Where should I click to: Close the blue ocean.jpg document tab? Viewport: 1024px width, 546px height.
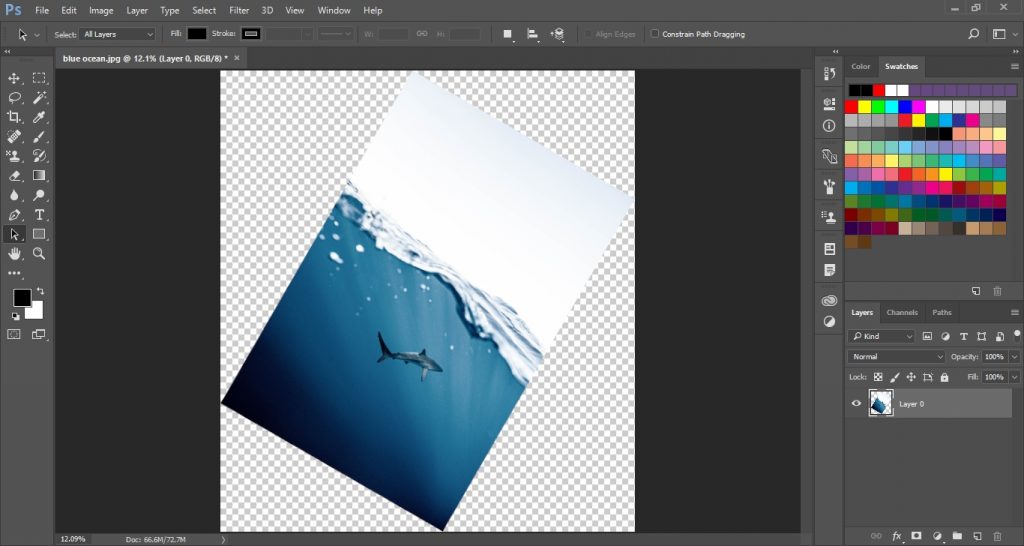(x=236, y=58)
